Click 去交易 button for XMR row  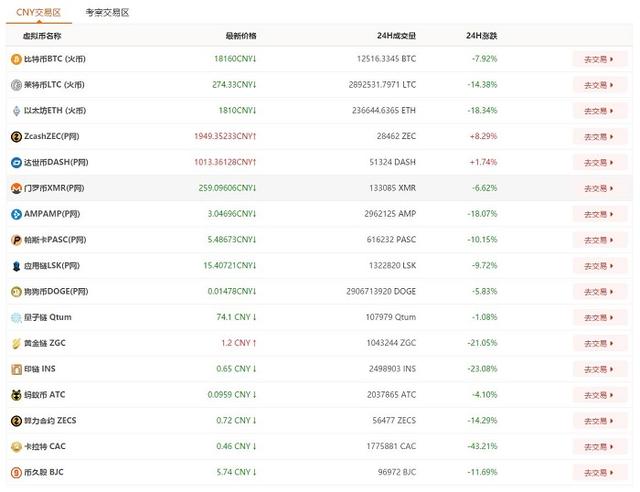tap(599, 188)
